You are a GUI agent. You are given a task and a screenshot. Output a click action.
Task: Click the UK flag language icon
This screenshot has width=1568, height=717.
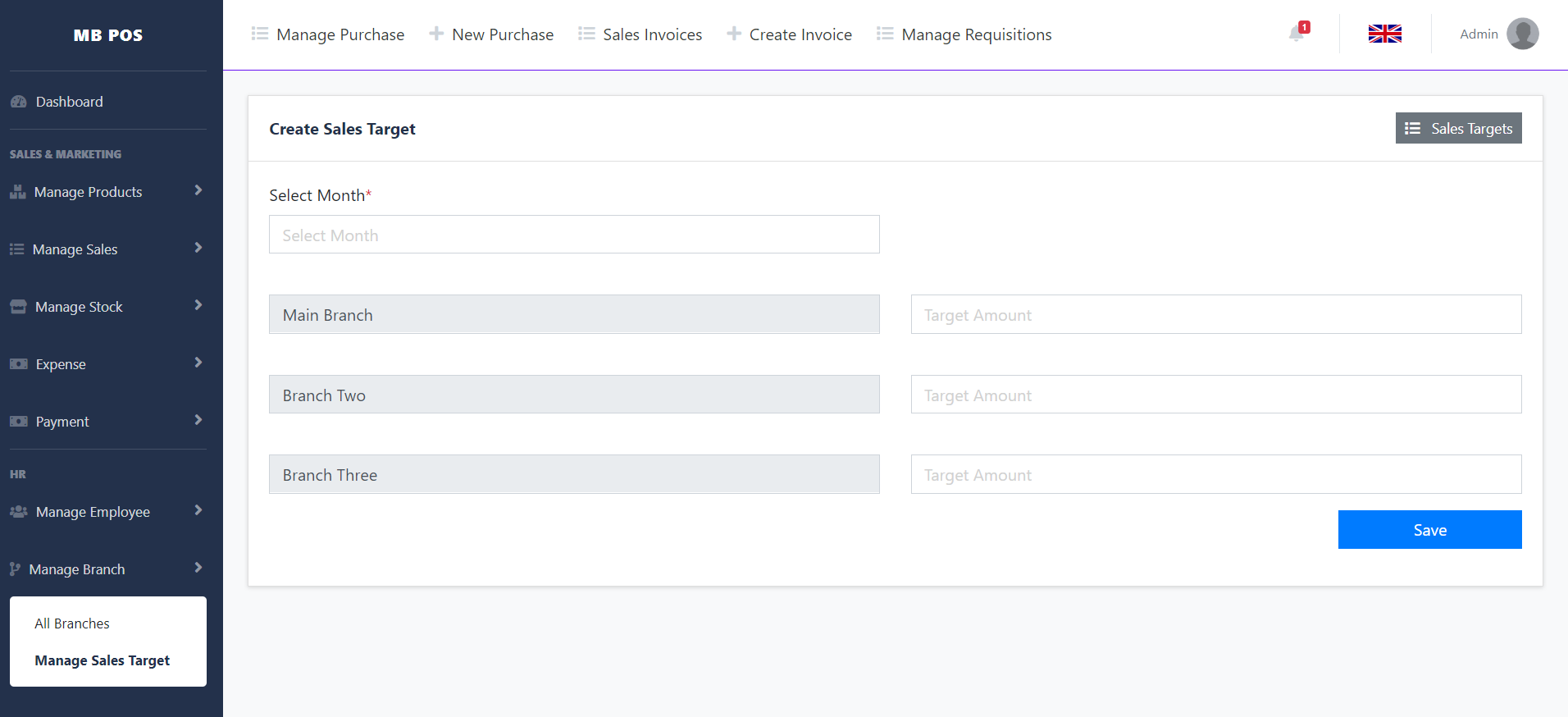pos(1384,34)
